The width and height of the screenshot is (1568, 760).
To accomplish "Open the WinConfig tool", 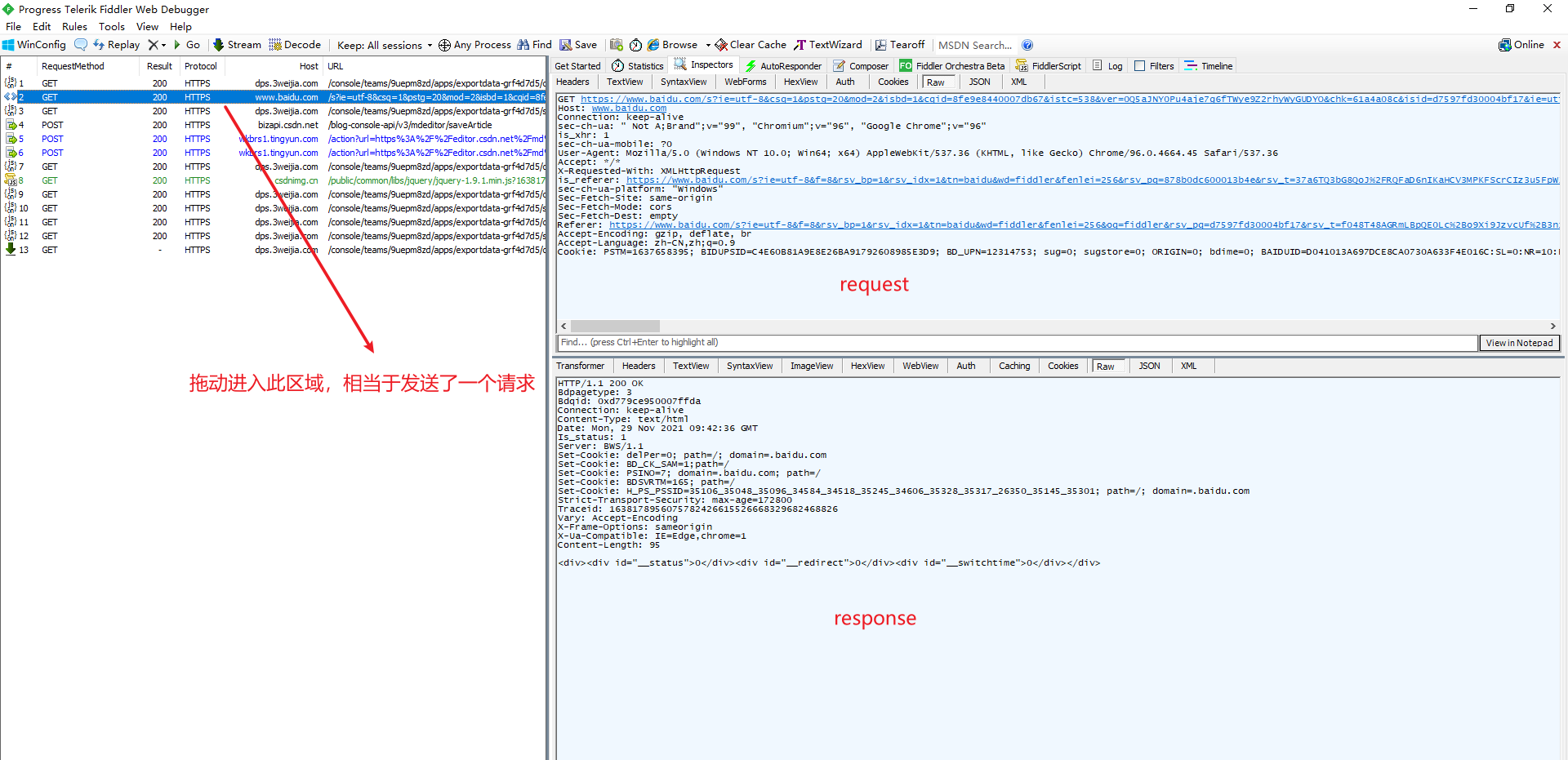I will tap(34, 45).
